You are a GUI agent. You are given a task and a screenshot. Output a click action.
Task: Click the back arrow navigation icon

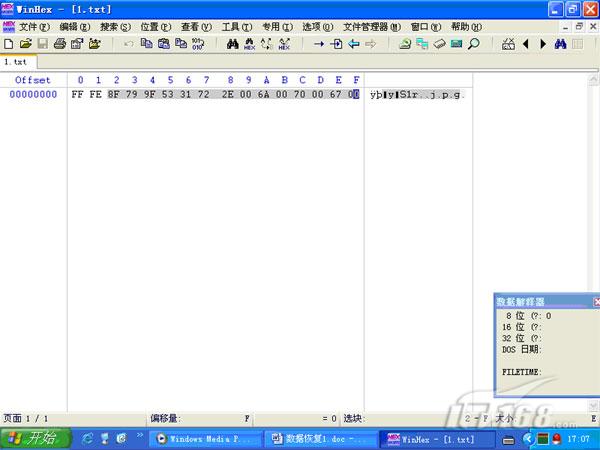coord(526,44)
